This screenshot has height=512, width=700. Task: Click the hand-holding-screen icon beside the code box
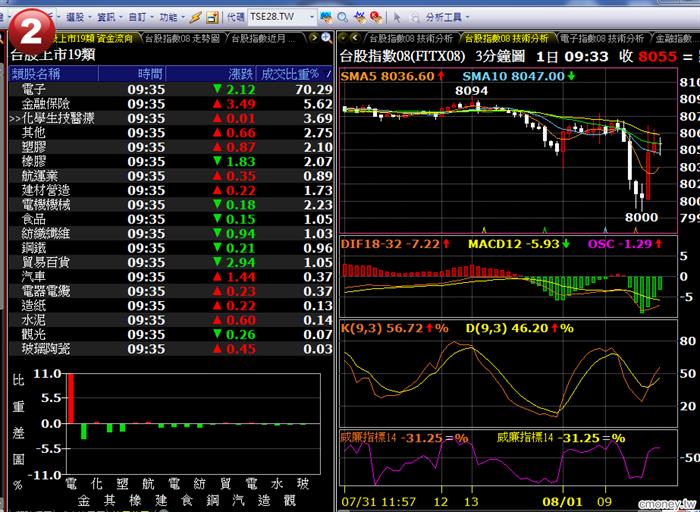[x=326, y=17]
